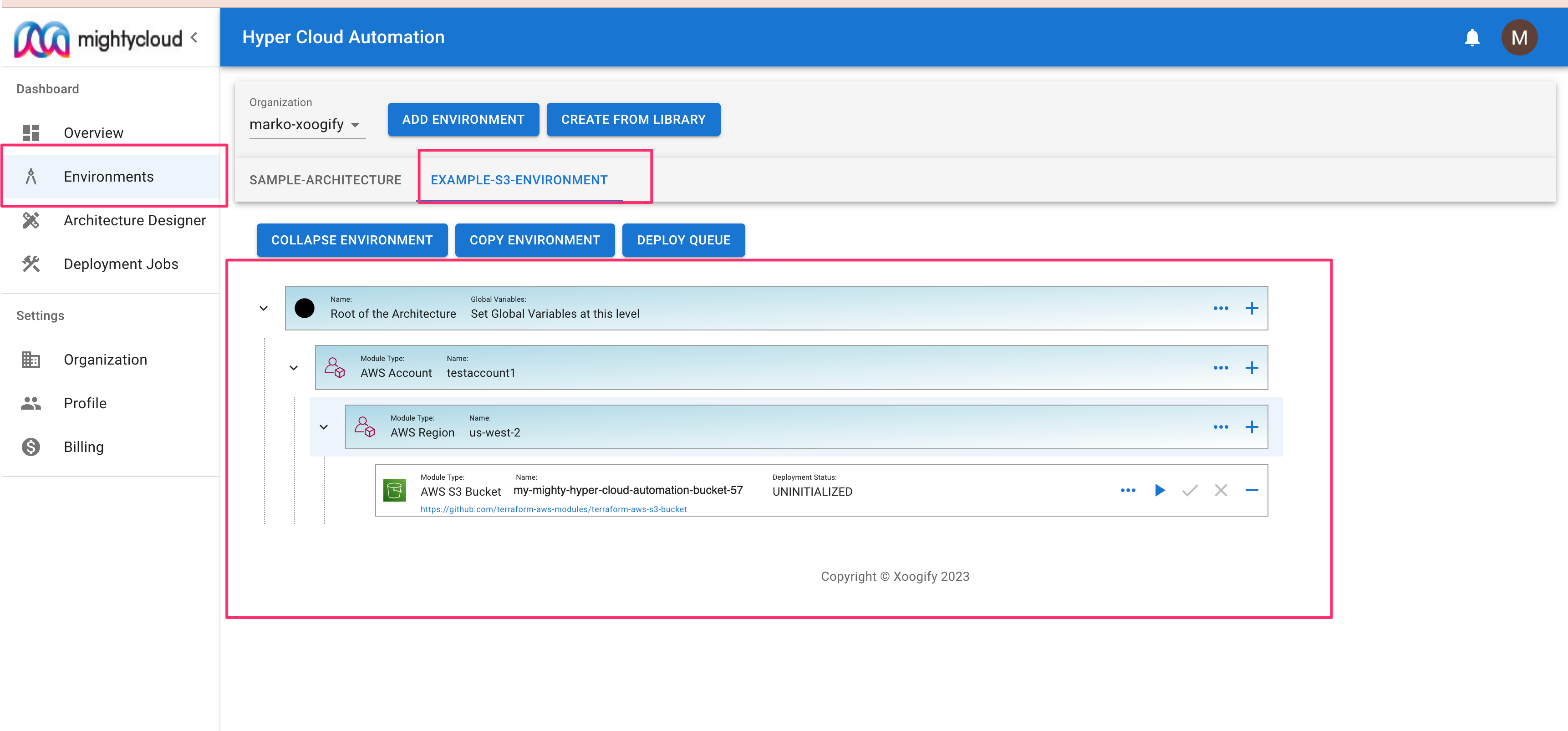Collapse the AWS Region us-west-2 node
This screenshot has height=731, width=1568.
click(324, 427)
